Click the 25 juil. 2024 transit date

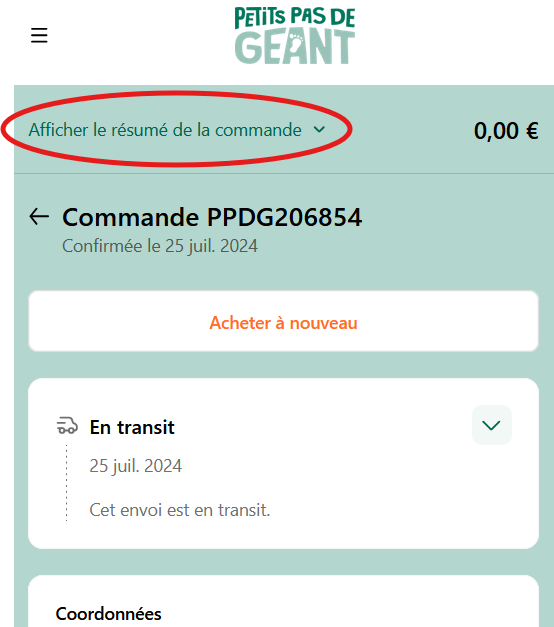pyautogui.click(x=136, y=466)
